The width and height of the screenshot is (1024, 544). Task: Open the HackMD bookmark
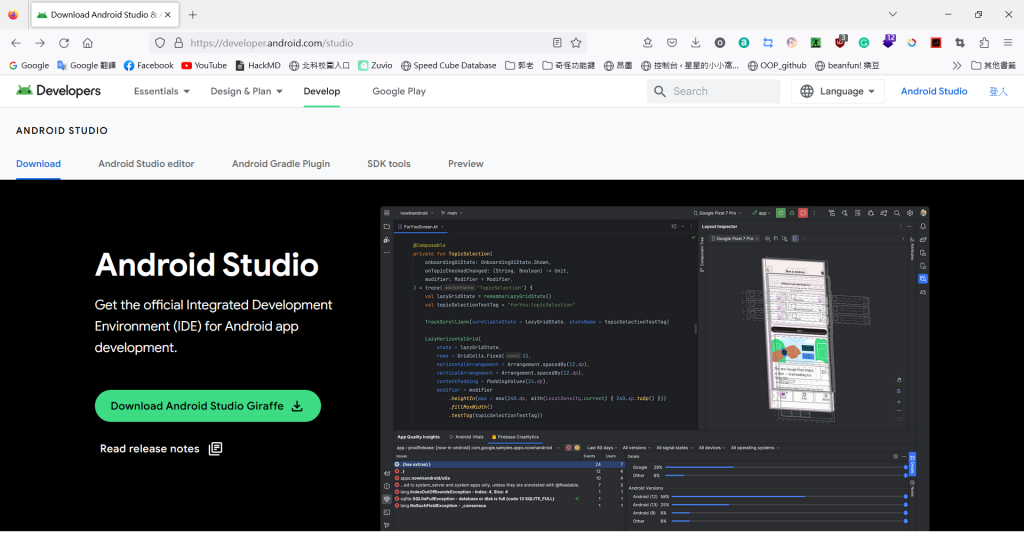[x=257, y=65]
